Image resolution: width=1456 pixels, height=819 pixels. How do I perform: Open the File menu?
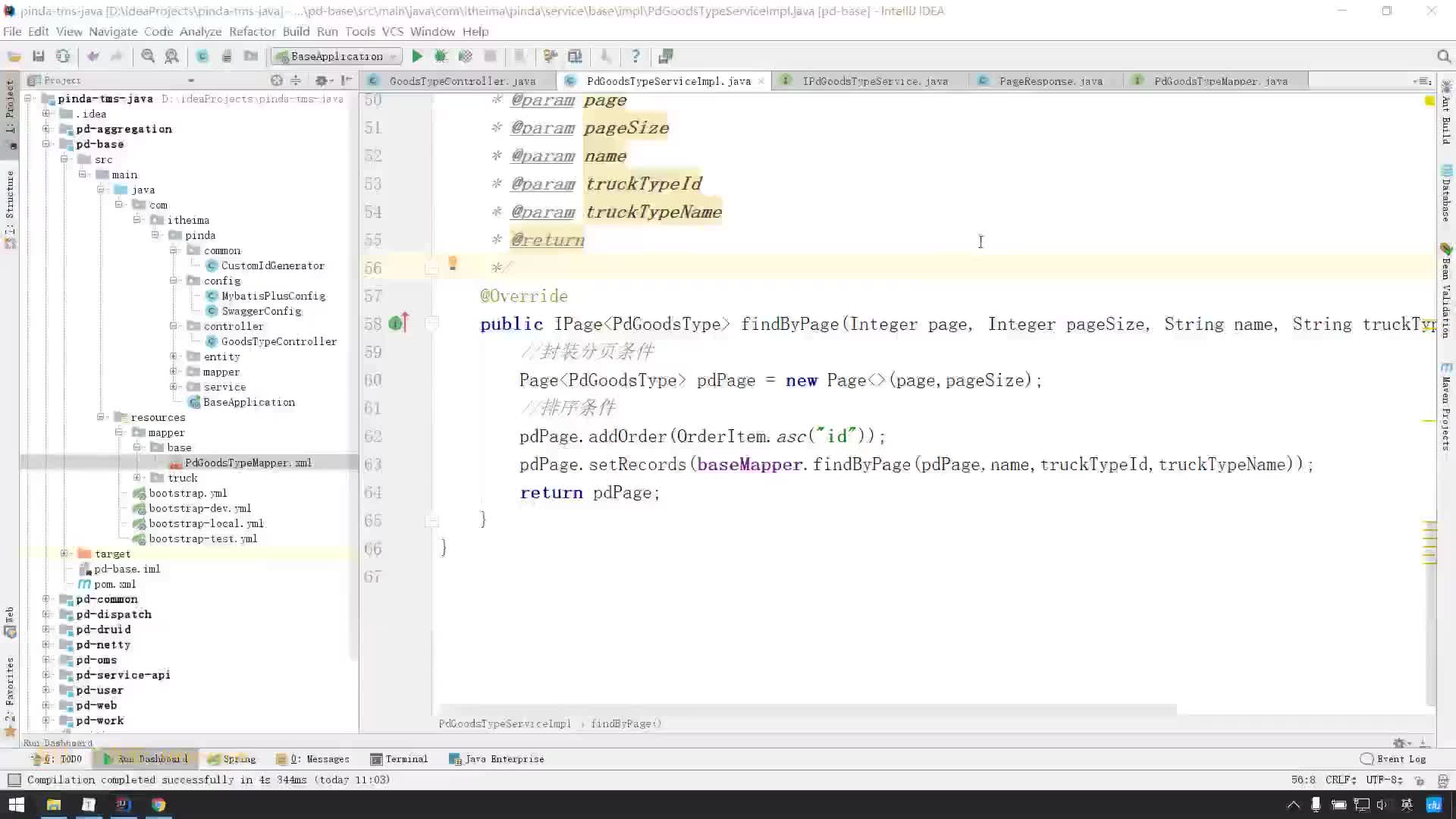coord(12,31)
